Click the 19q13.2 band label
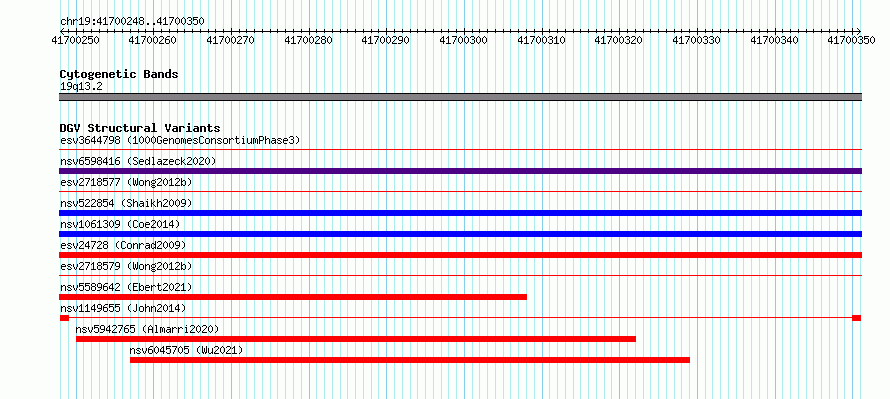 (x=81, y=87)
